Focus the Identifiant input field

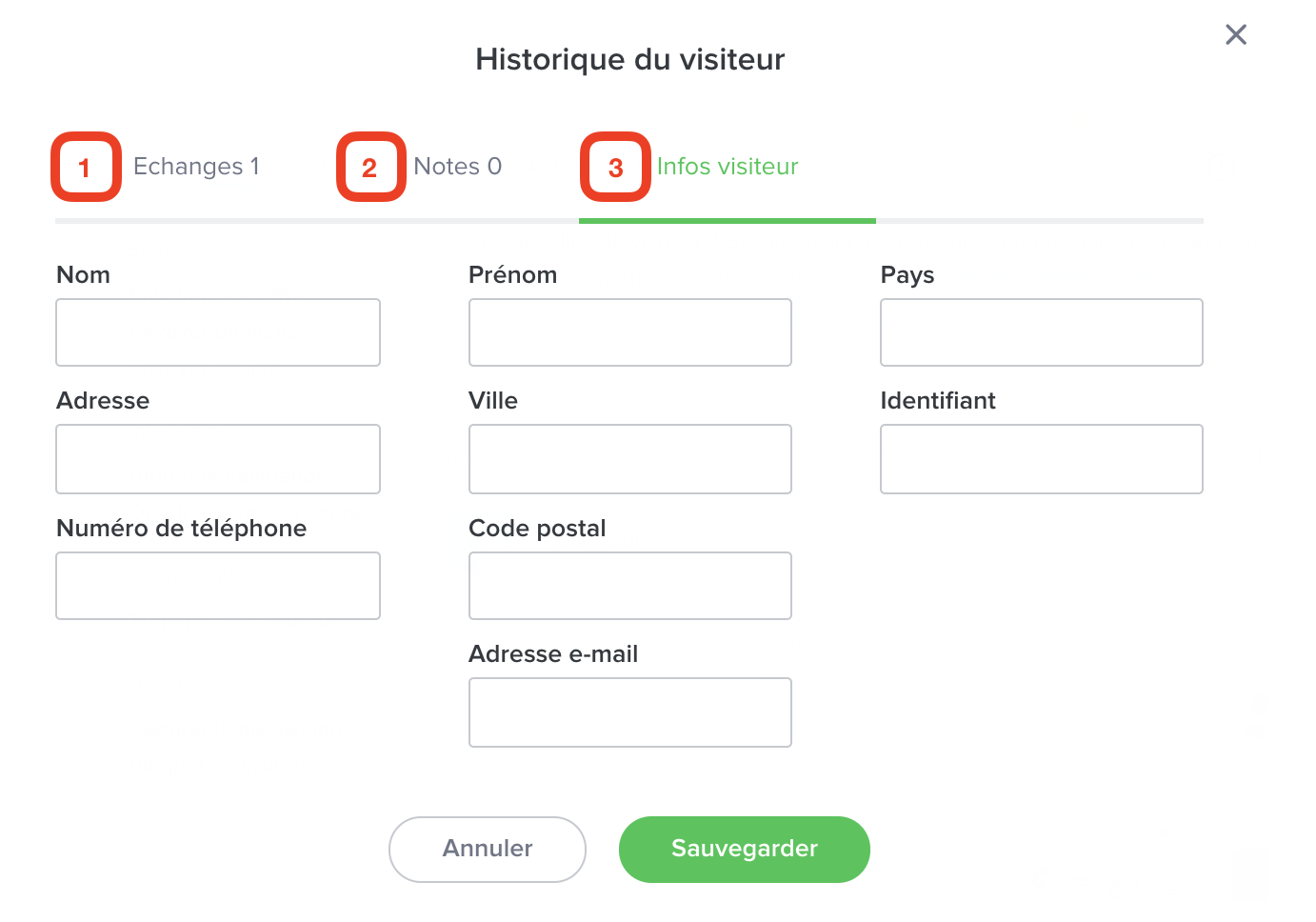[1042, 459]
